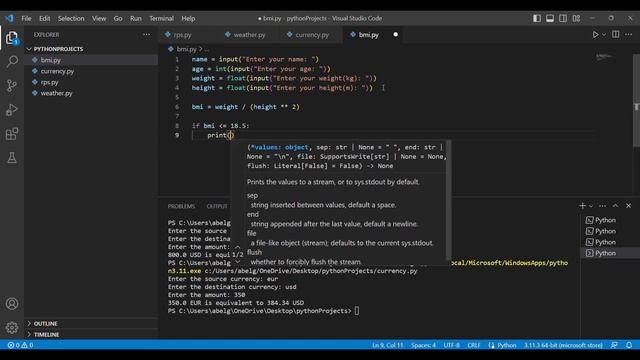The width and height of the screenshot is (640, 360).
Task: Open the Selection menu
Action: point(71,18)
